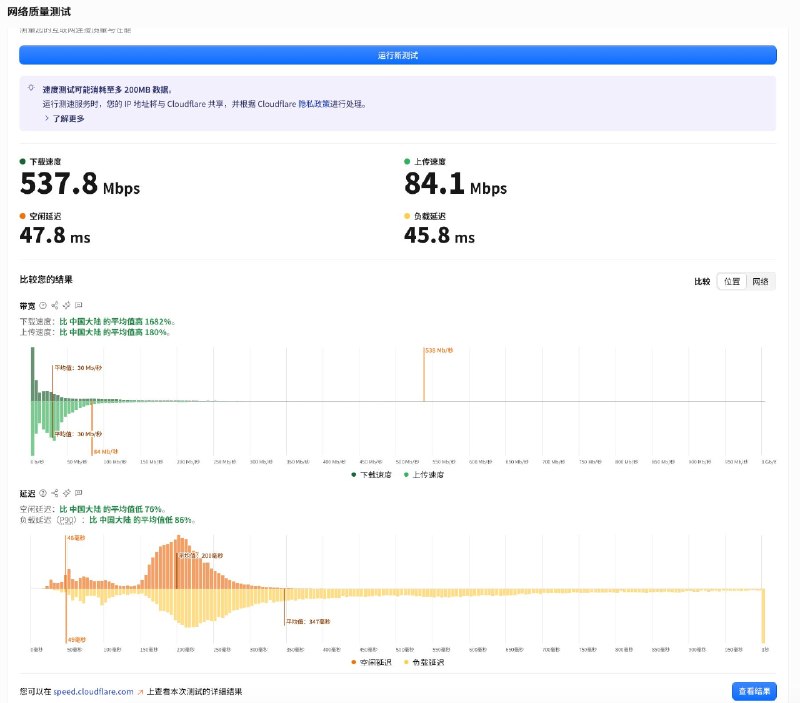
Task: Select the 位置 comparison tab
Action: click(x=732, y=282)
